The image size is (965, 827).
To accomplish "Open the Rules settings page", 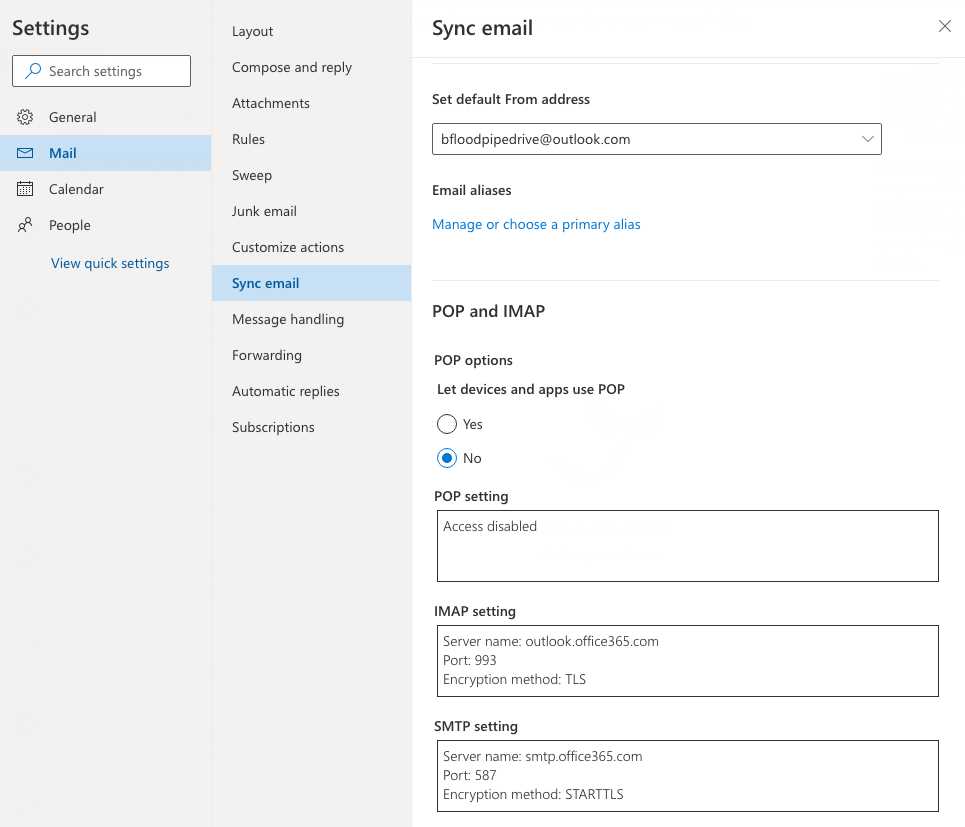I will point(311,139).
